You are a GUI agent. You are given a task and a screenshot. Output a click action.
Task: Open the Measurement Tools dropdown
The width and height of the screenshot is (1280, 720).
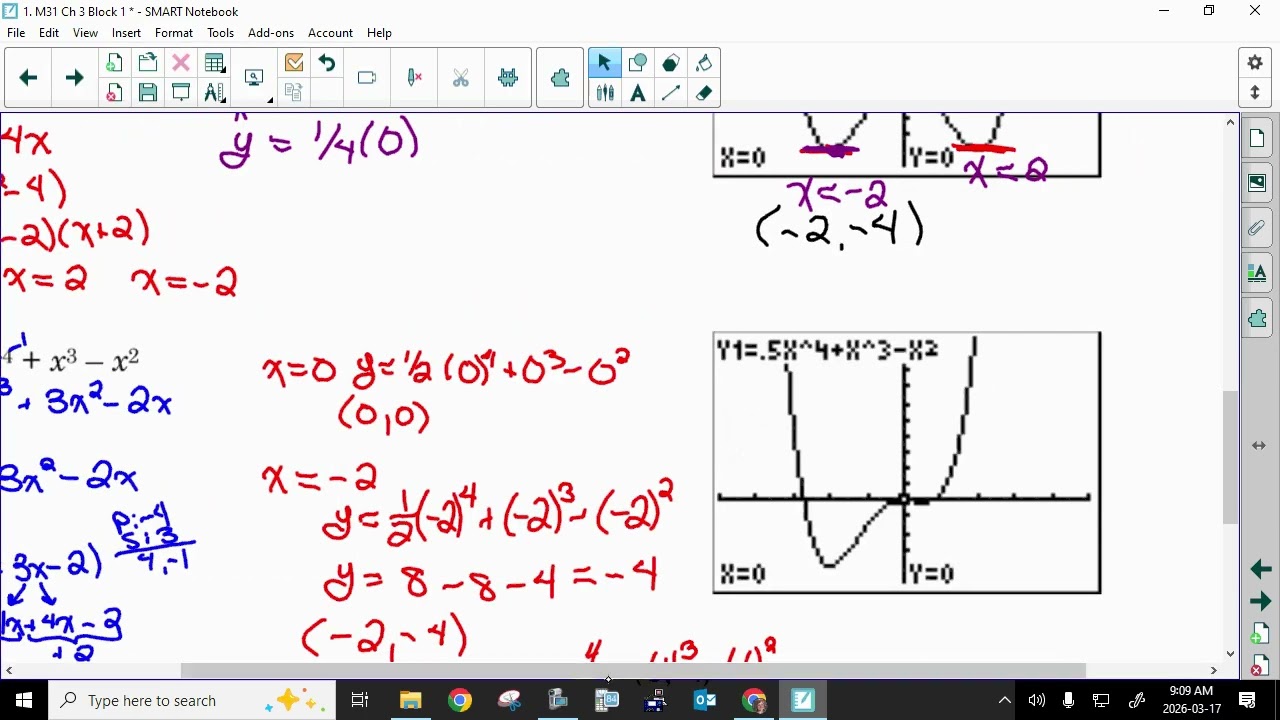click(x=214, y=93)
